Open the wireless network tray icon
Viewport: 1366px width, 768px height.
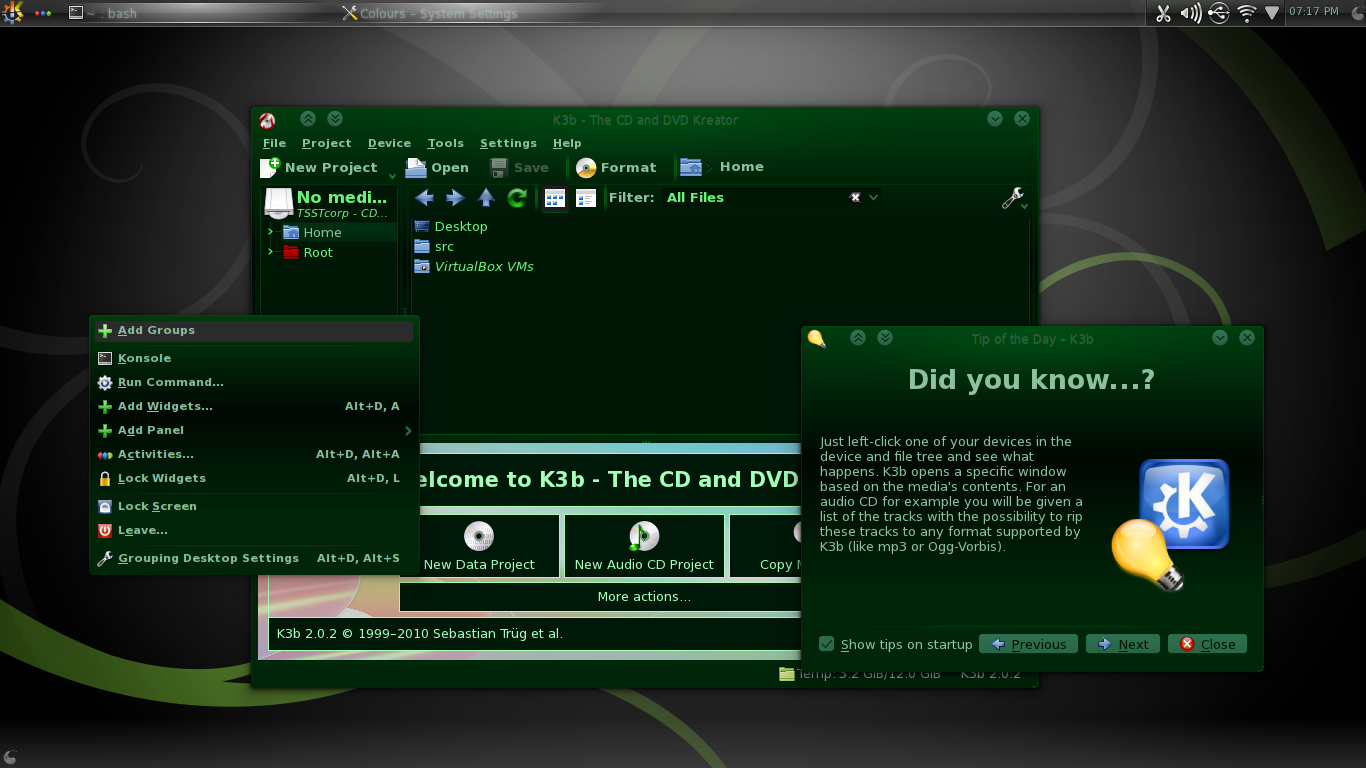point(1246,13)
